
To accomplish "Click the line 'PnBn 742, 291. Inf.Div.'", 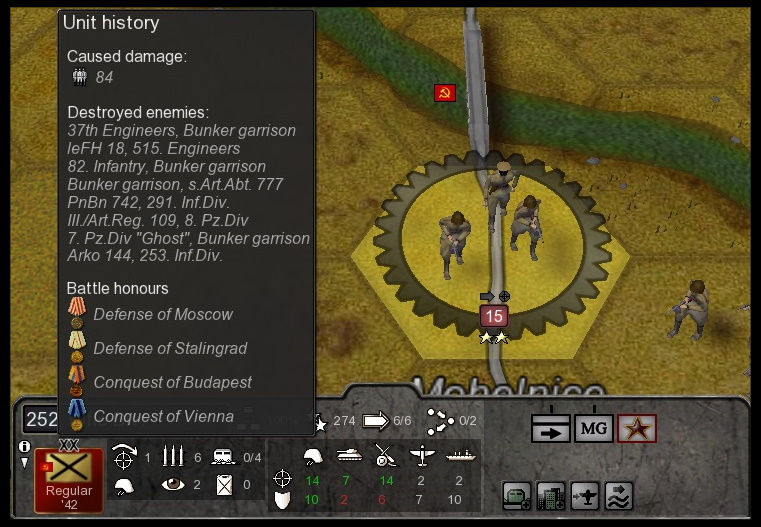I will 148,202.
